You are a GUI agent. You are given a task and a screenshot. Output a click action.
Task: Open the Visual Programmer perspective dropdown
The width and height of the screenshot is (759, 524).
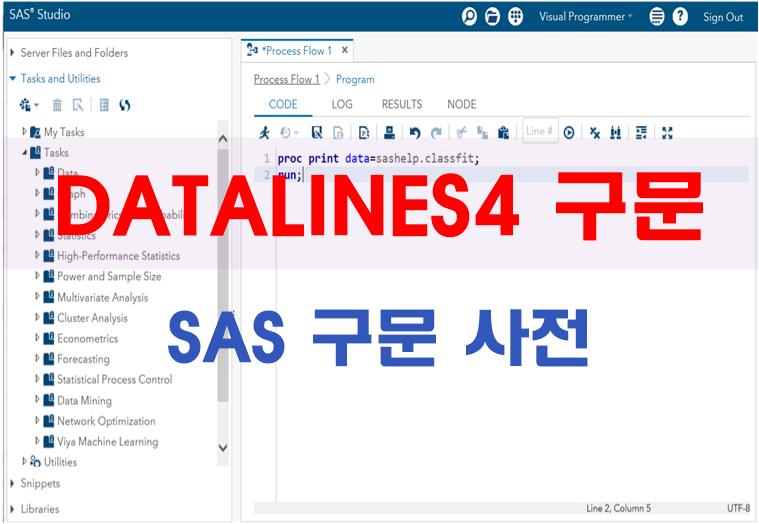[586, 16]
